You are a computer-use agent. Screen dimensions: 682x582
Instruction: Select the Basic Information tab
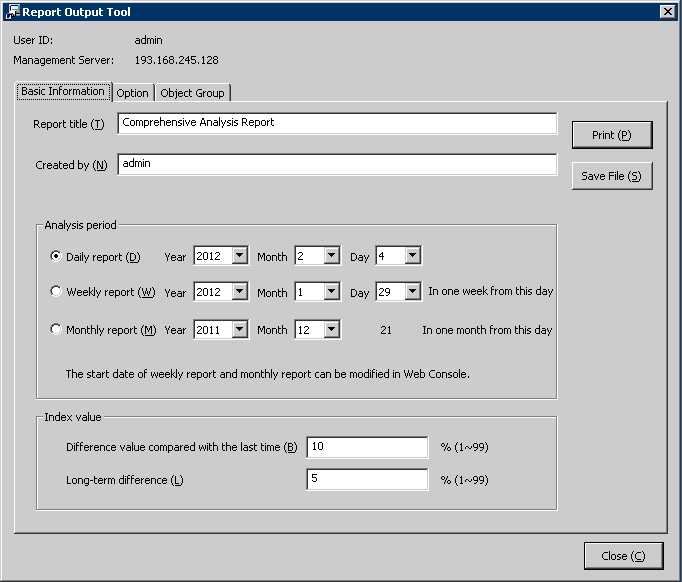[63, 91]
